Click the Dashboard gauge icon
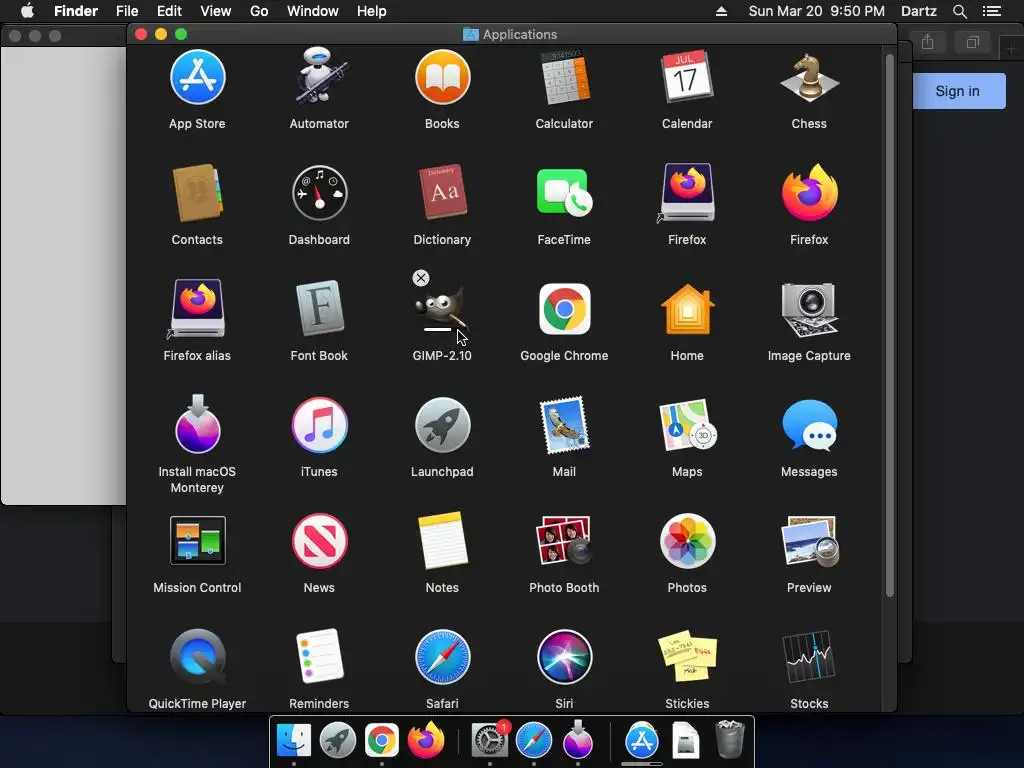The width and height of the screenshot is (1024, 768). [x=319, y=193]
